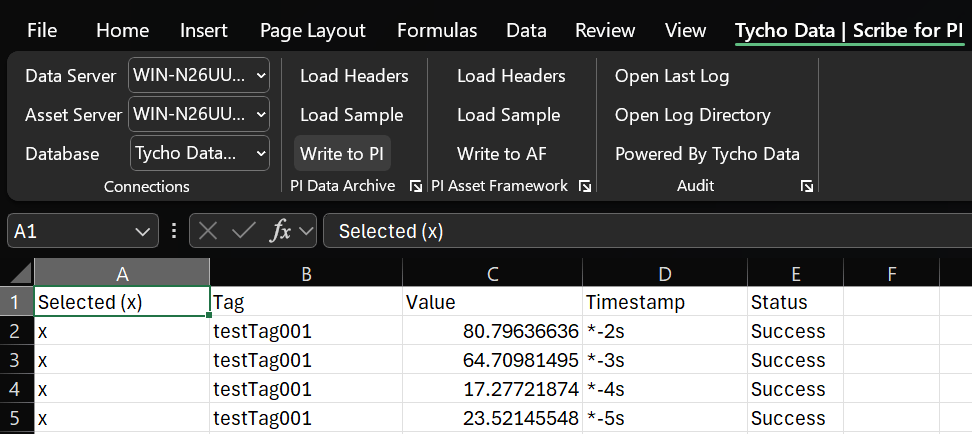Click the Insert Function fx icon
Viewport: 972px width, 434px height.
pos(282,231)
